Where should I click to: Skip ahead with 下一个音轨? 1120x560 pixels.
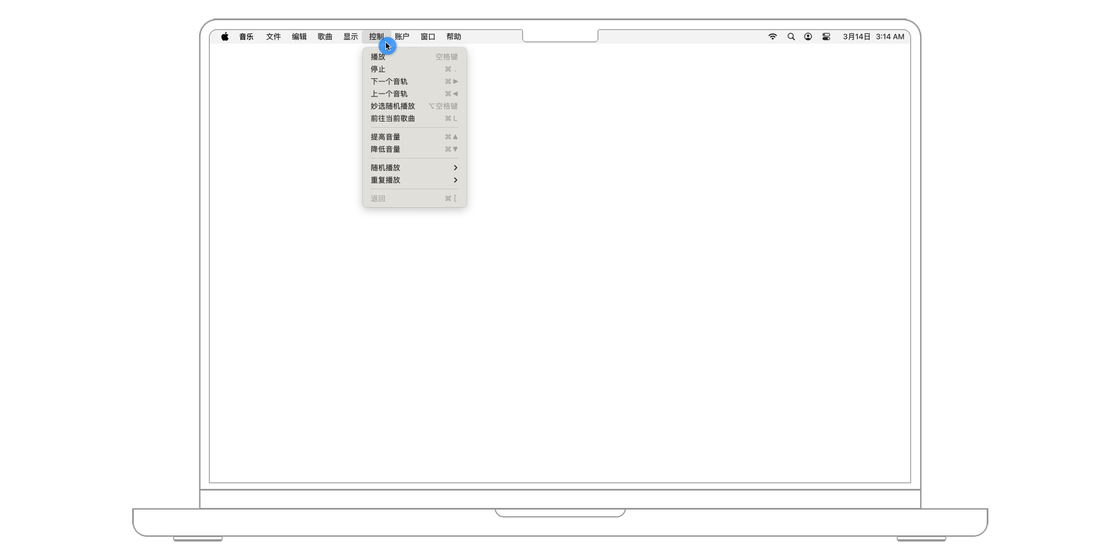point(414,81)
